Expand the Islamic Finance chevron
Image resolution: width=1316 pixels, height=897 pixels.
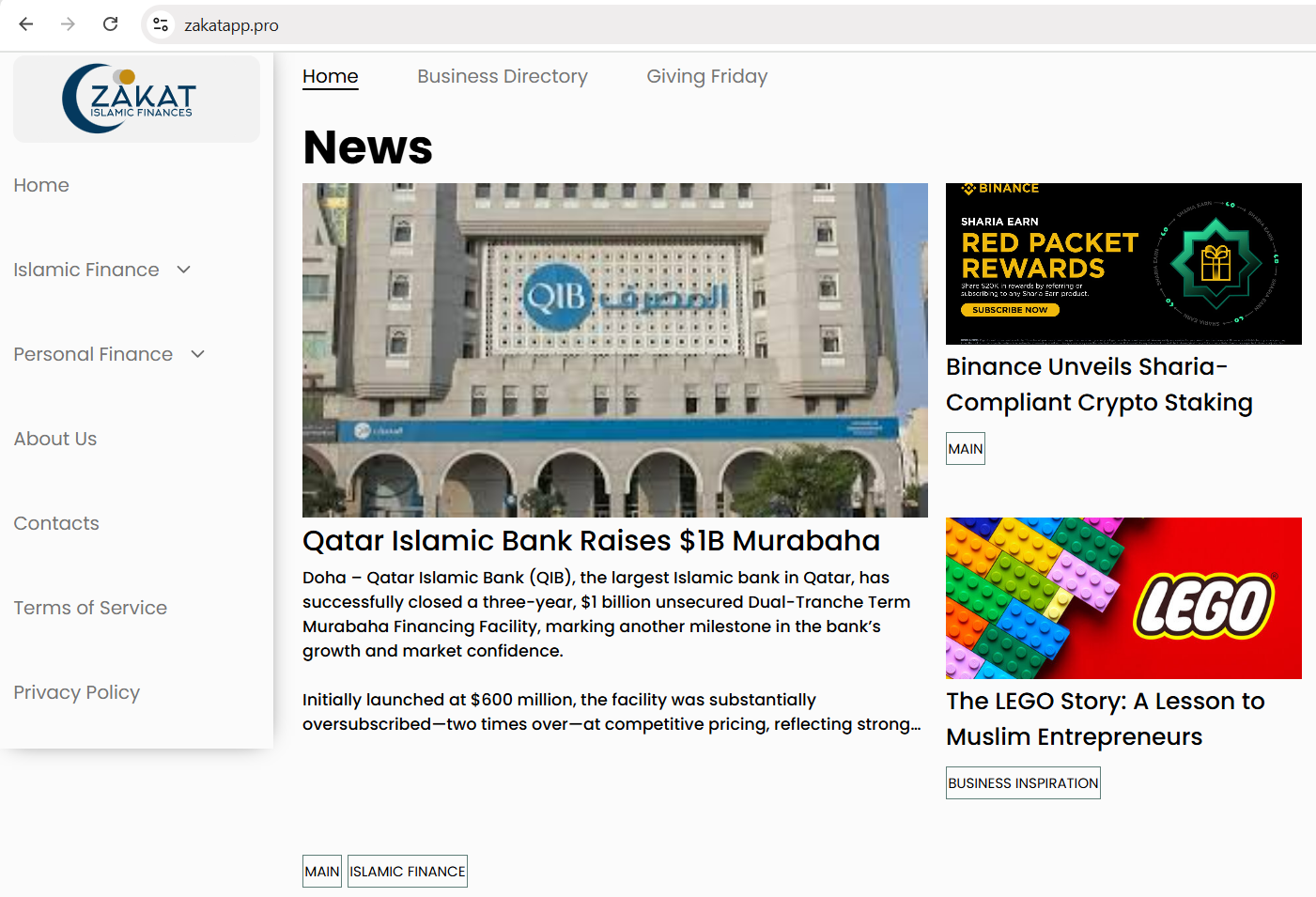coord(184,270)
